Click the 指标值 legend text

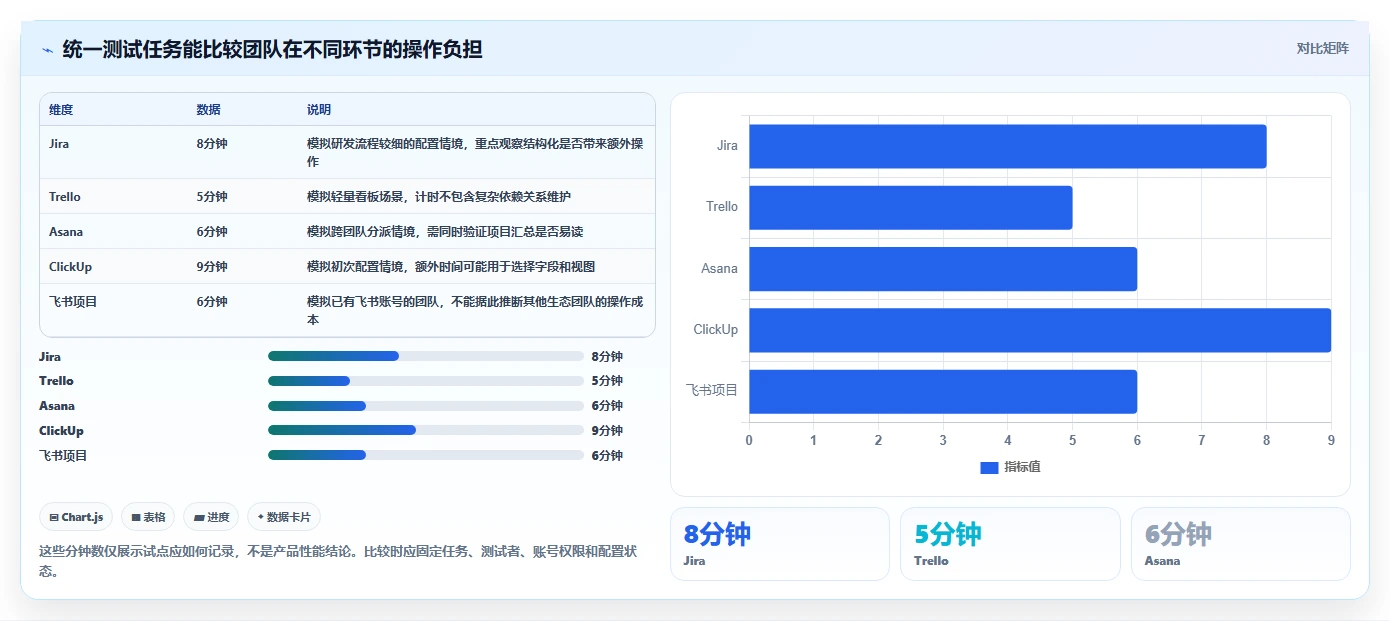pos(1022,467)
